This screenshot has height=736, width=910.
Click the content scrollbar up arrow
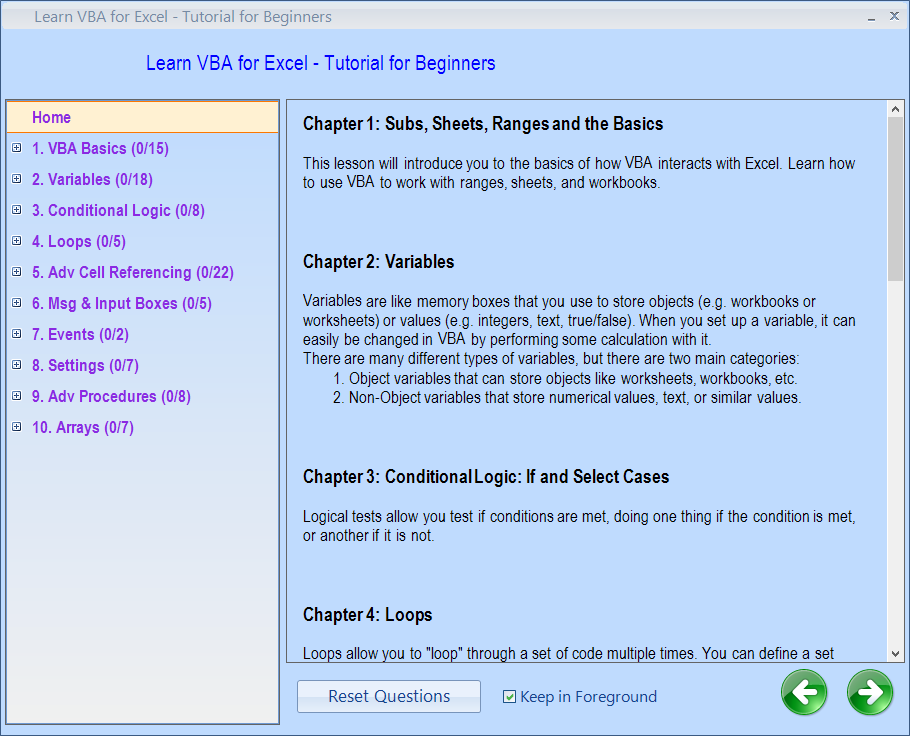click(895, 109)
